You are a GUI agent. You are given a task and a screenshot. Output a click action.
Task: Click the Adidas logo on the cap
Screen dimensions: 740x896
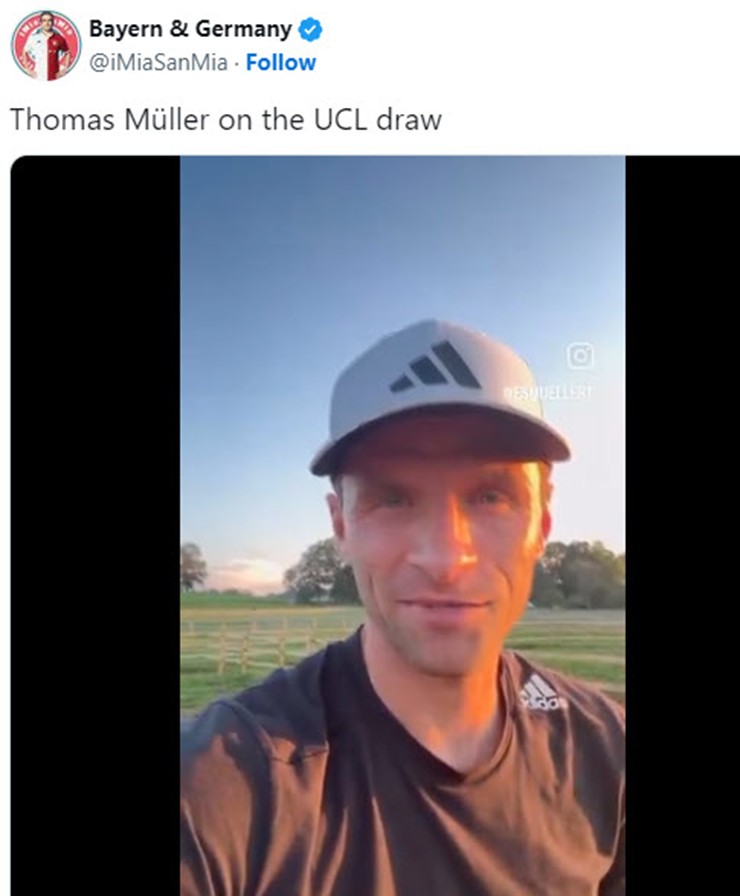435,366
